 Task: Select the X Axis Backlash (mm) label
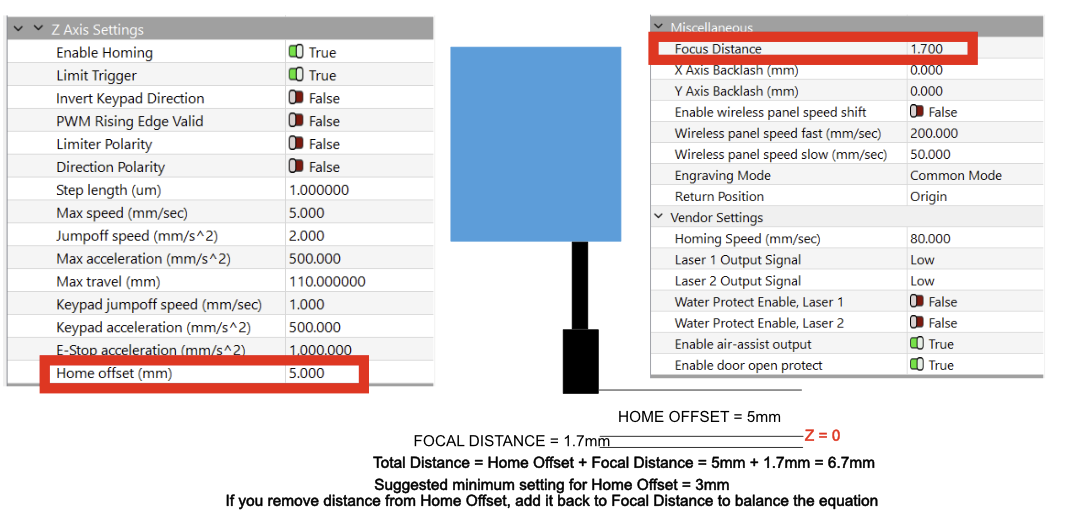[736, 70]
